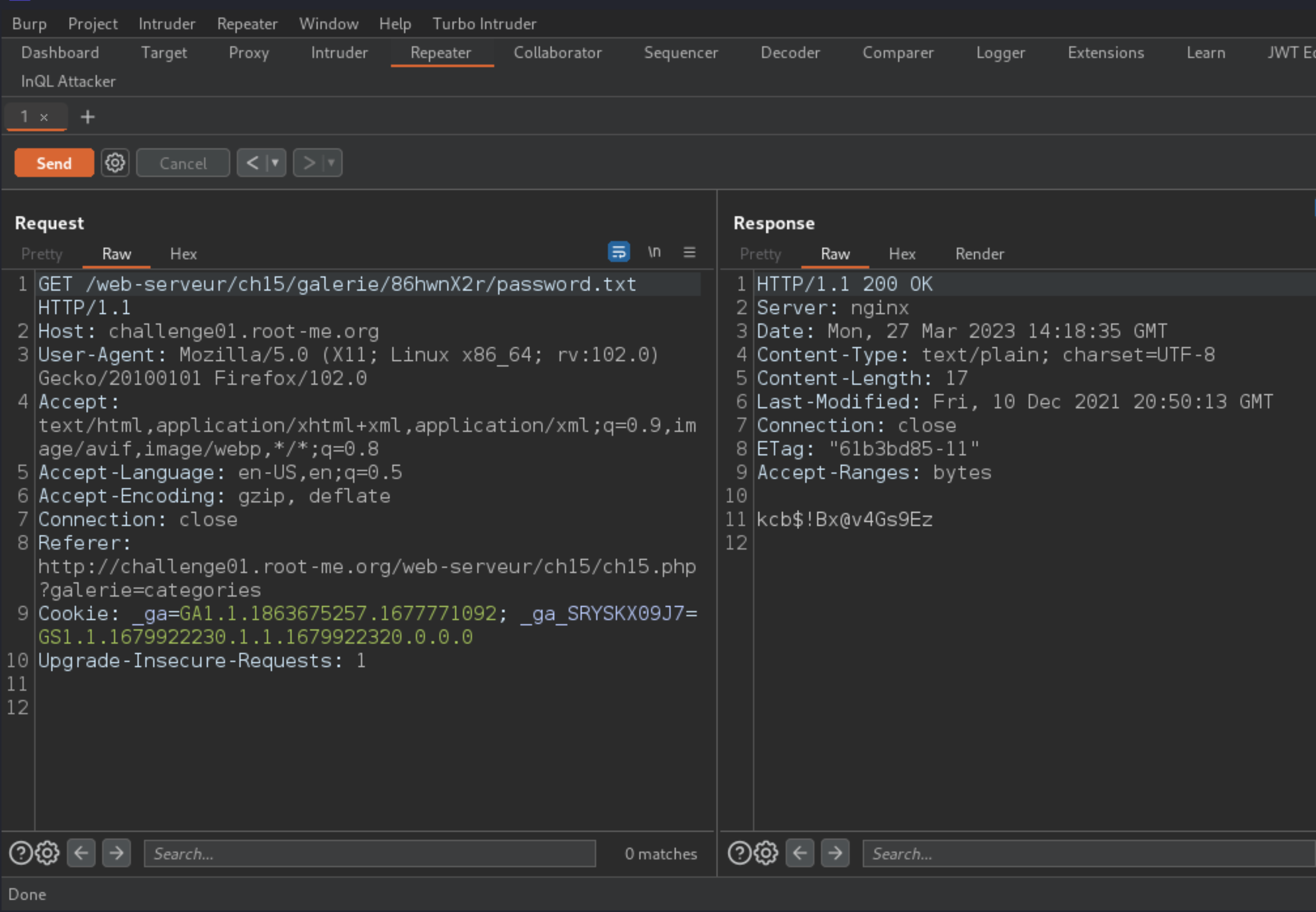Viewport: 1316px width, 912px height.
Task: Select the Render tab in Response panel
Action: (978, 253)
